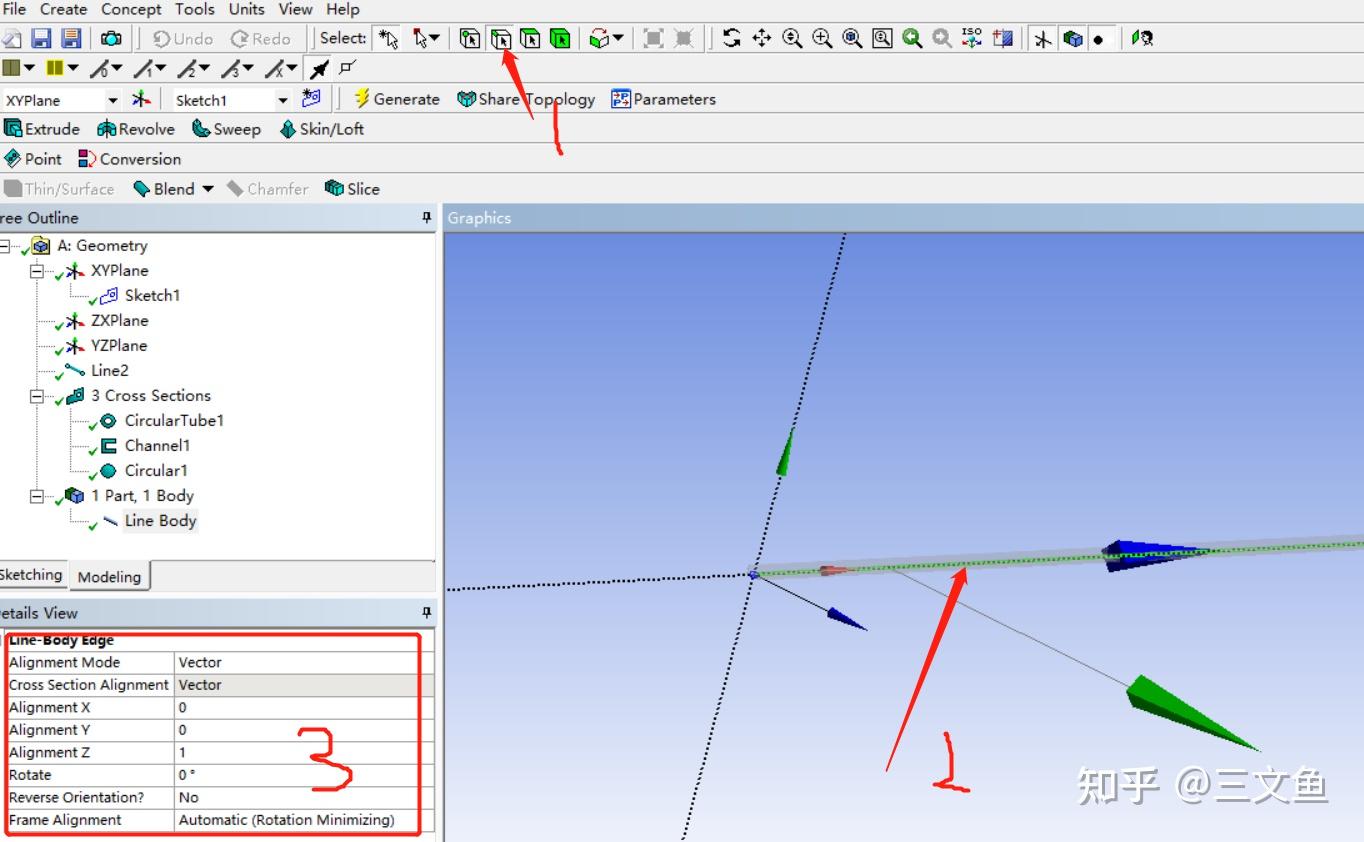Select CircularTube1 cross section in tree
Image resolution: width=1364 pixels, height=842 pixels.
pos(174,421)
